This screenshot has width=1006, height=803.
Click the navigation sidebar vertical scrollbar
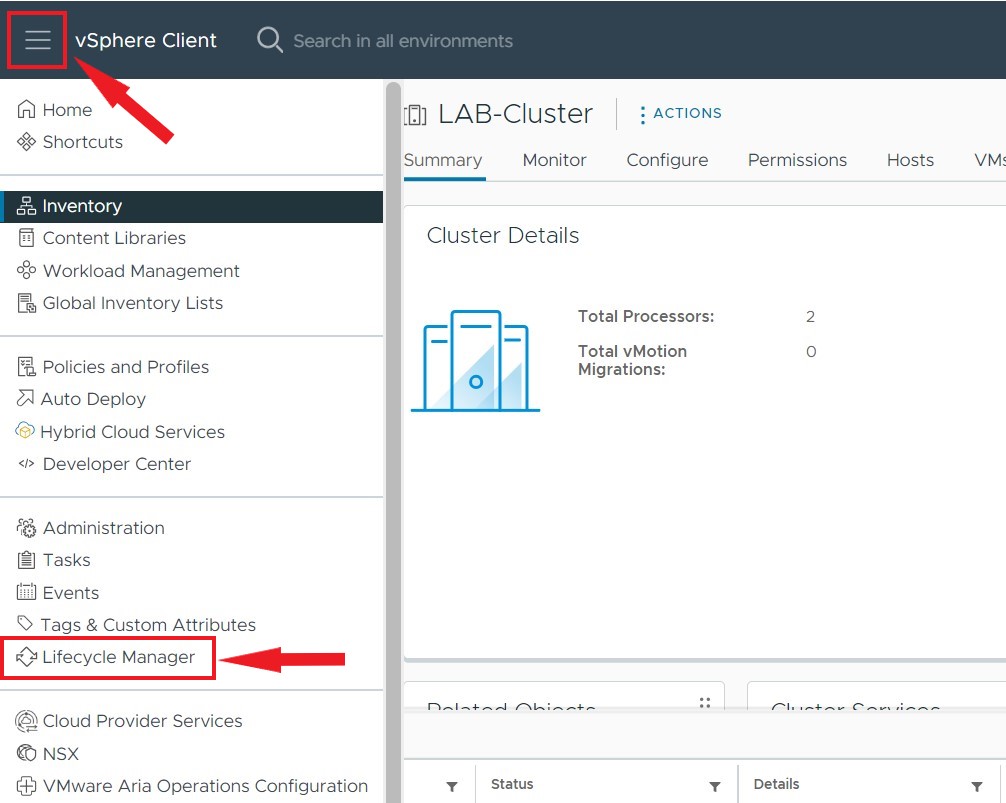click(x=393, y=441)
